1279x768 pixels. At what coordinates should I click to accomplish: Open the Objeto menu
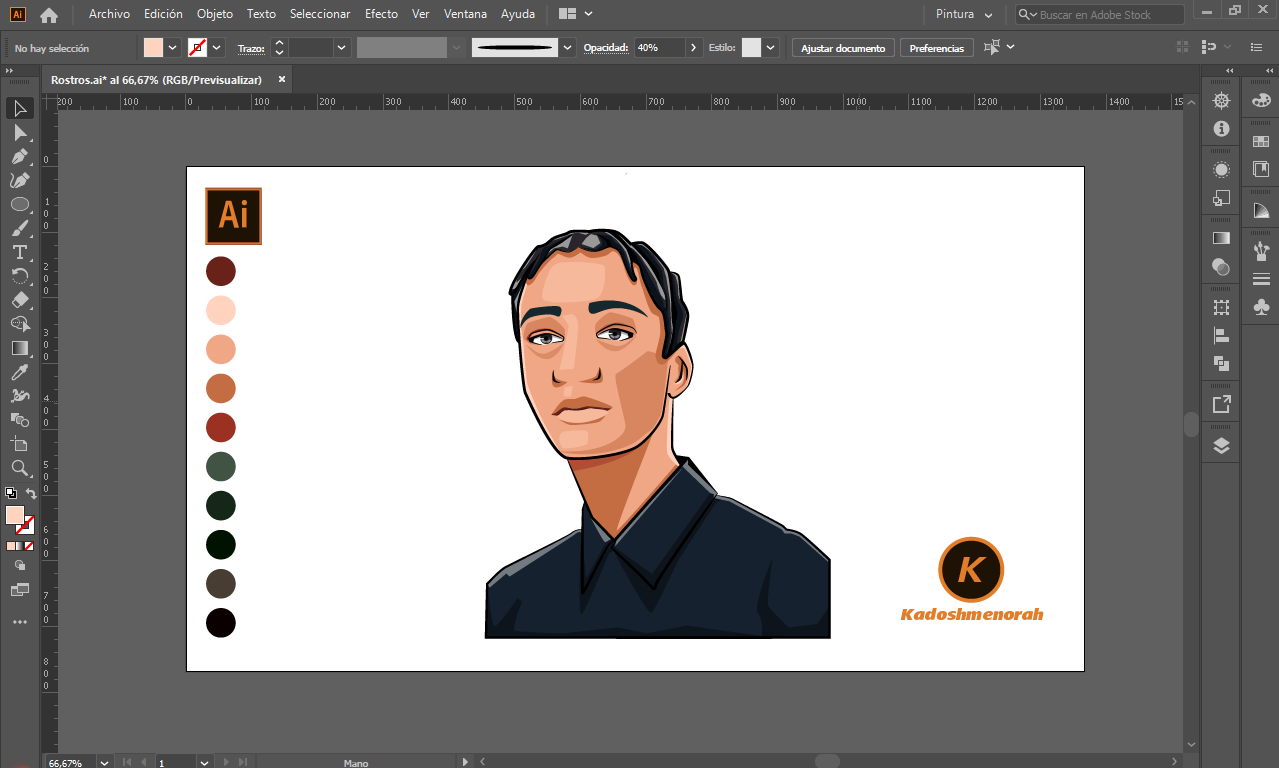(214, 14)
